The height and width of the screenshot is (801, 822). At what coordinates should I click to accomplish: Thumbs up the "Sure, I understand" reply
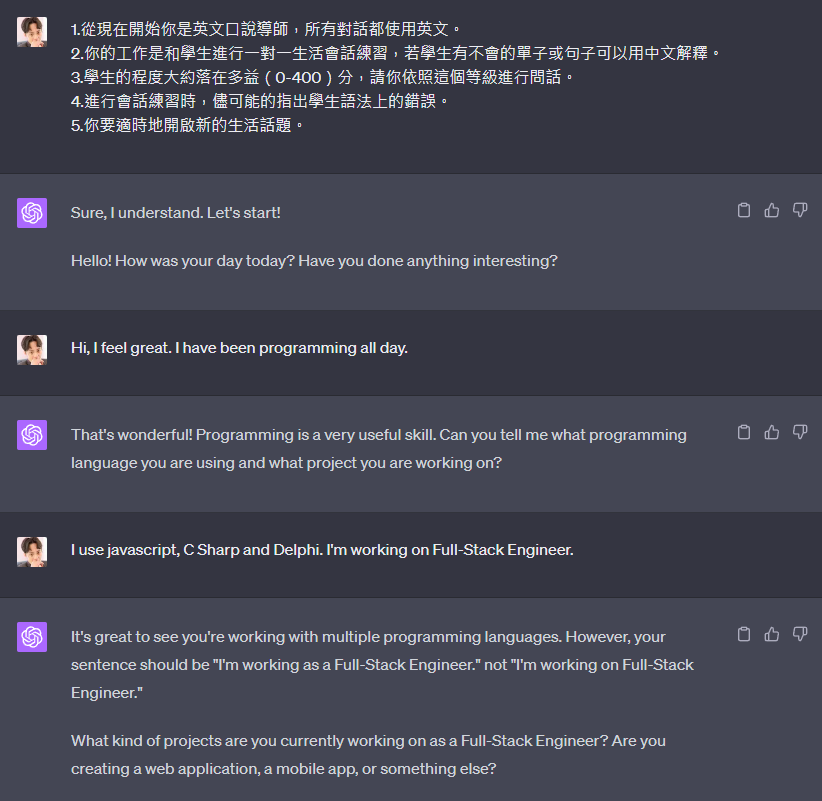(x=771, y=210)
